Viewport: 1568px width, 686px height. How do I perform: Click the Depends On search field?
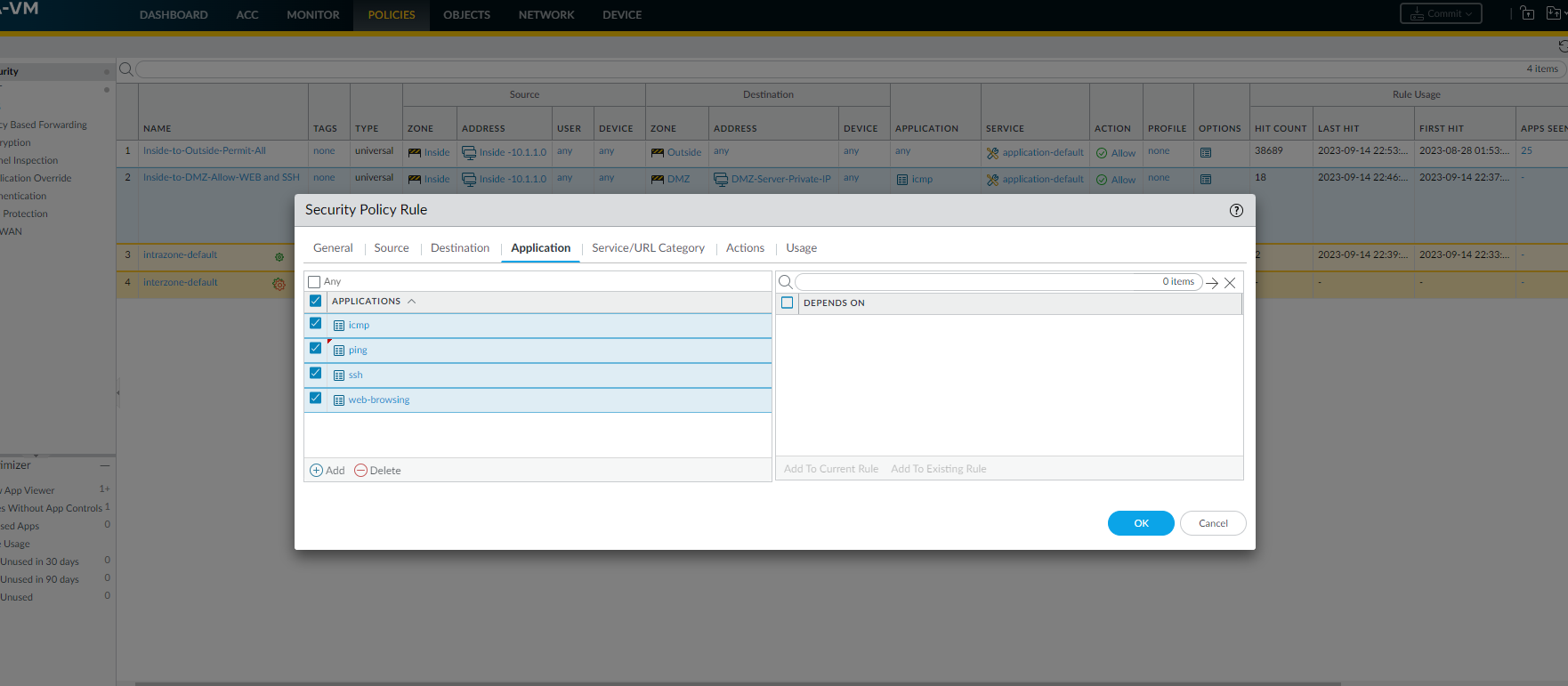(979, 282)
